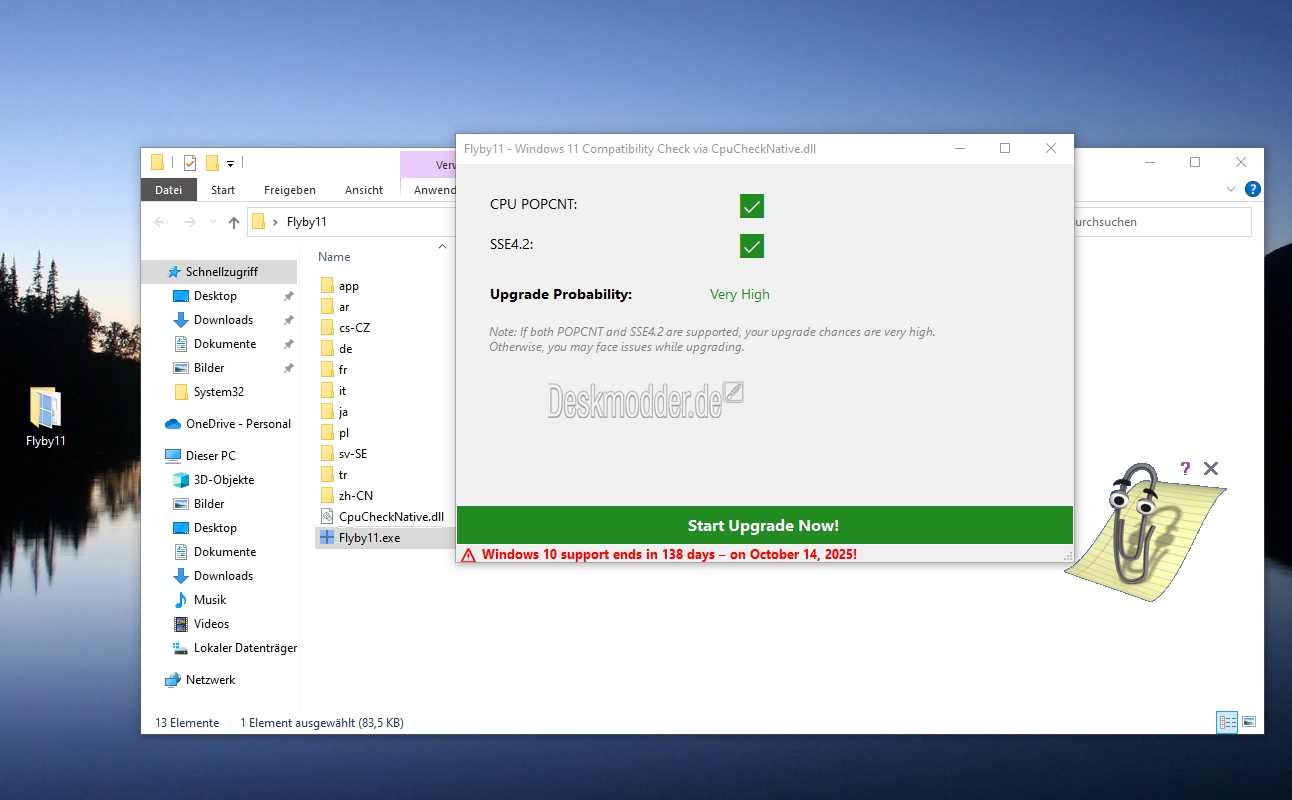
Task: Click Explorer help question mark icon
Action: coord(1253,189)
